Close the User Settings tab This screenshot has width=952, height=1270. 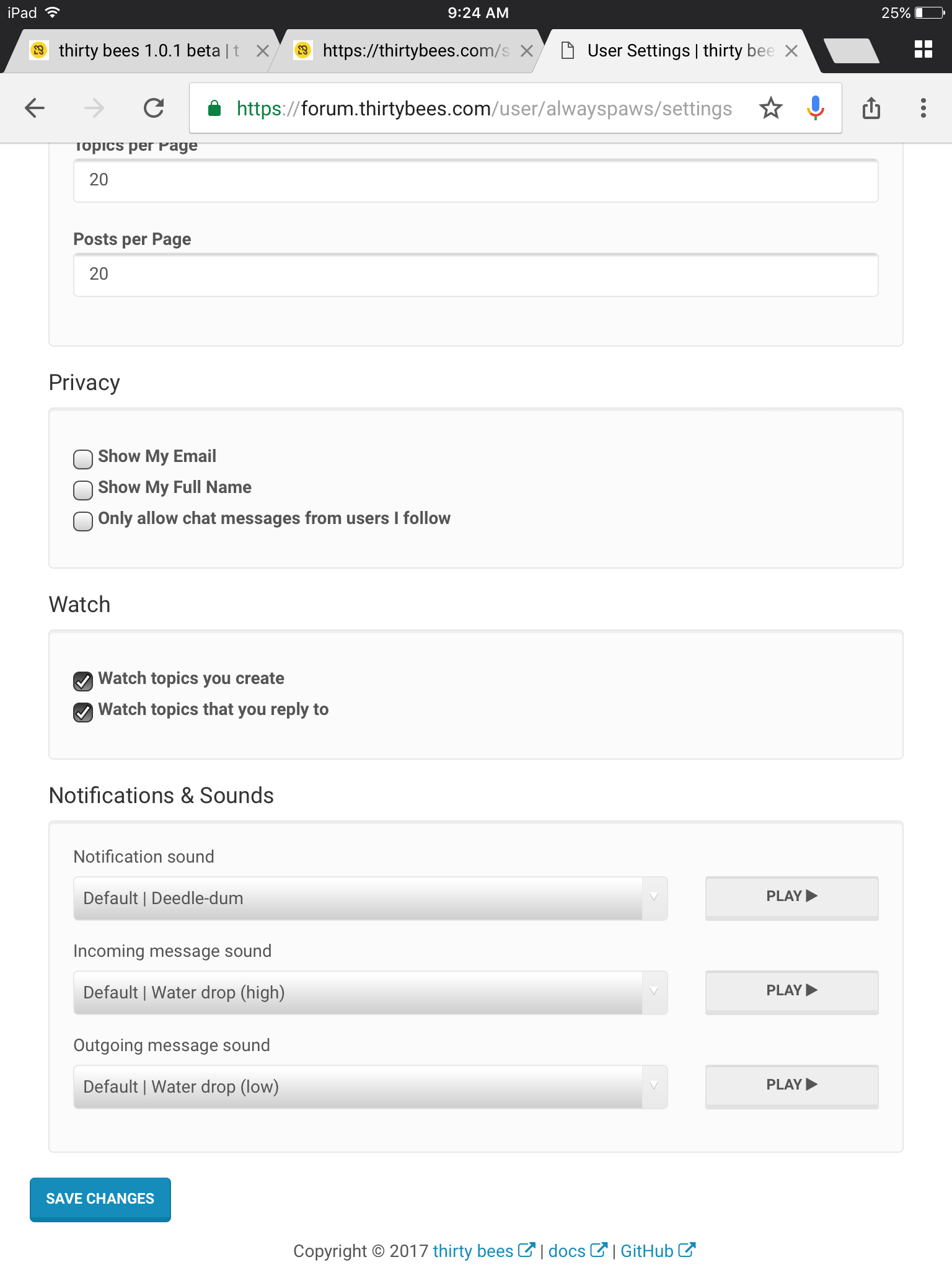coord(791,51)
